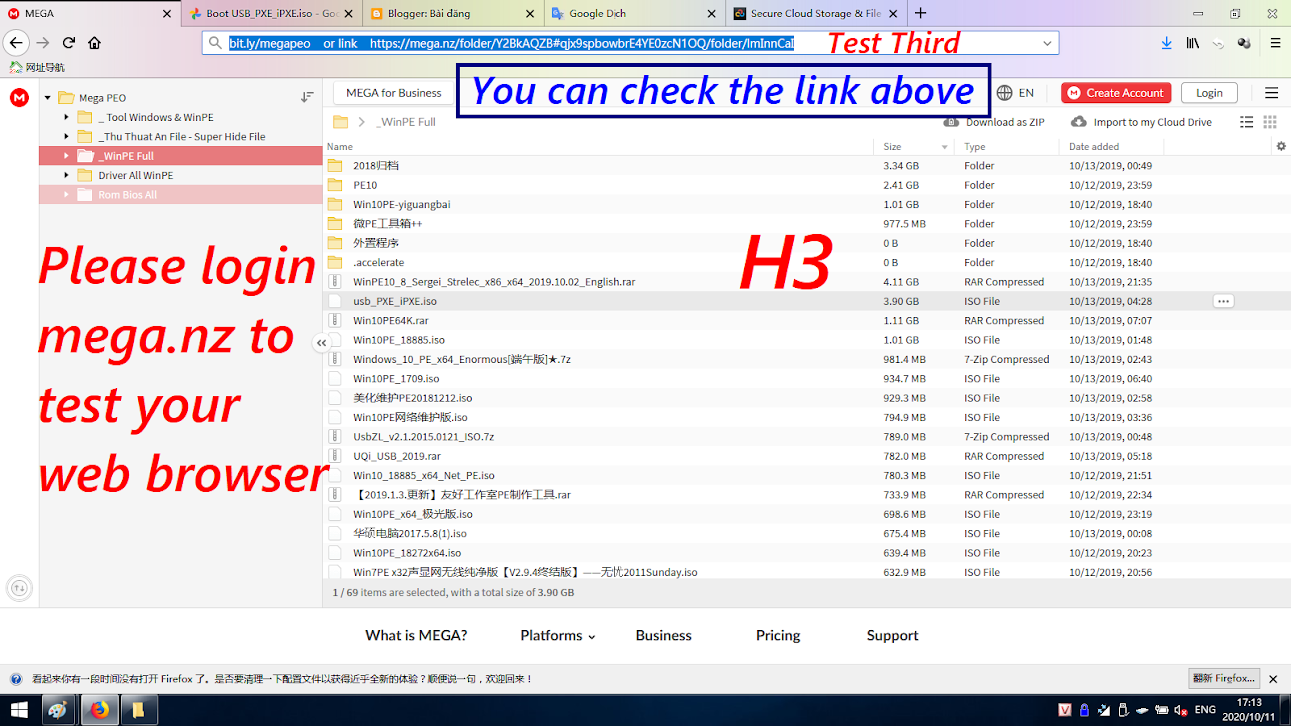Switch to Secure Cloud Storage & File tab
Screen dimensions: 1291x726
pos(815,14)
